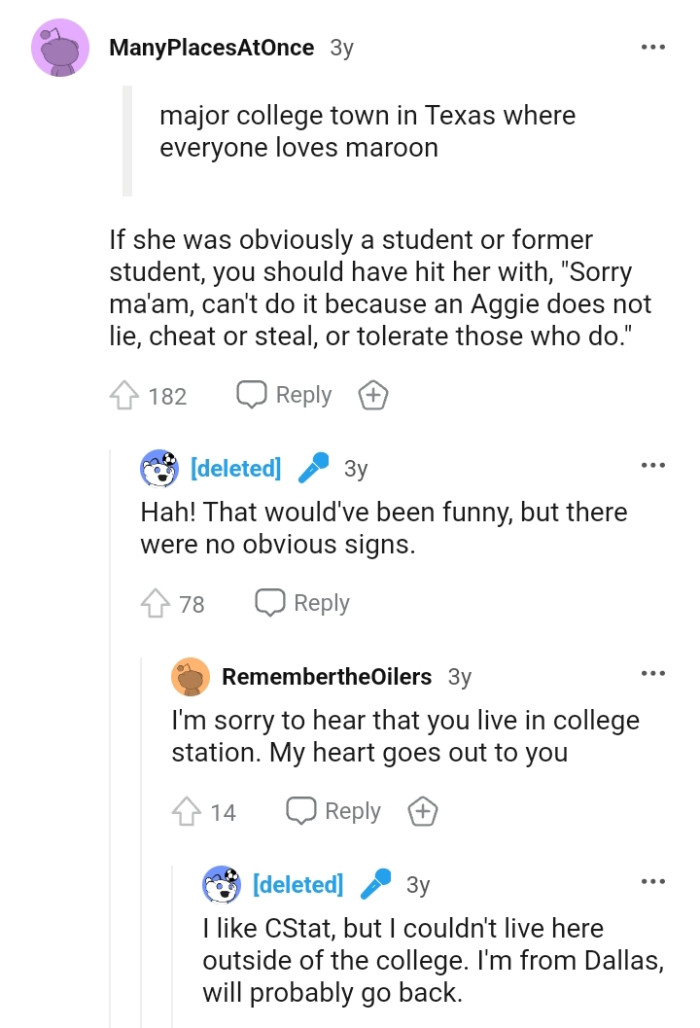Click the speech bubble Reply icon under the 78-point comment
Screen dimensions: 700x1028
(x=269, y=602)
